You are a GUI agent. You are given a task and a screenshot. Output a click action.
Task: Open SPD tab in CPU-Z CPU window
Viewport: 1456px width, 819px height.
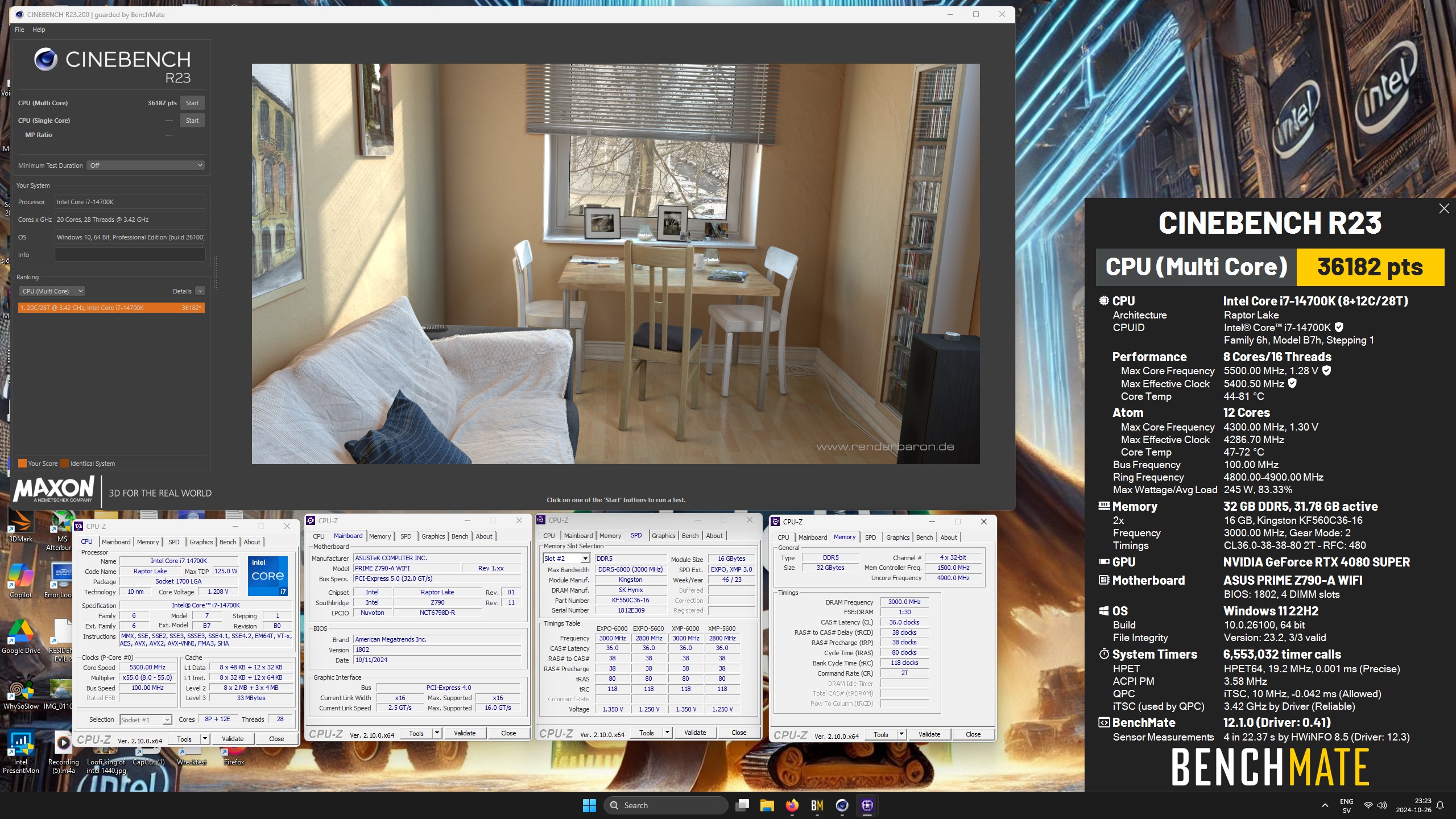pos(173,542)
